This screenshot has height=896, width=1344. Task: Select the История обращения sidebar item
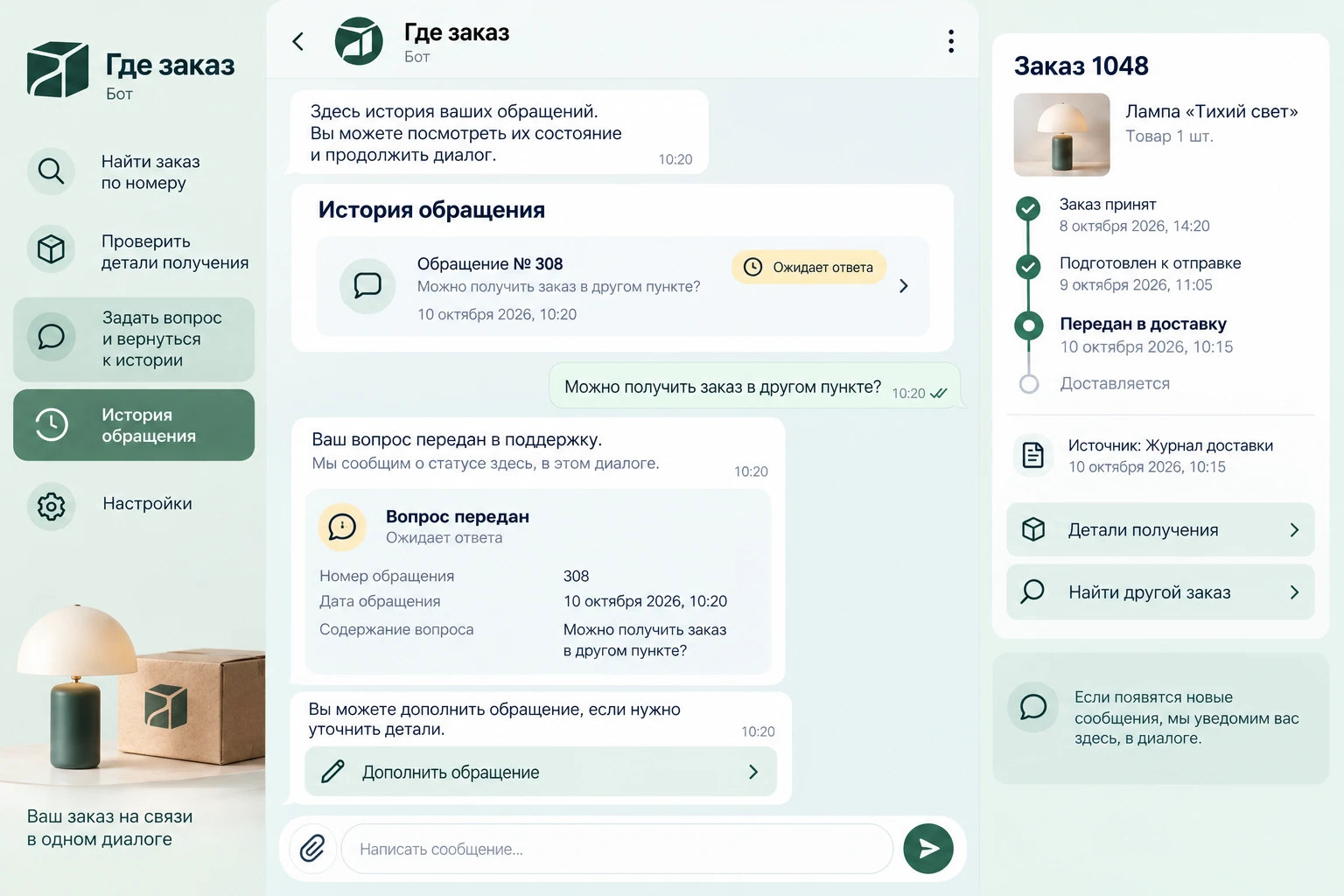tap(134, 425)
